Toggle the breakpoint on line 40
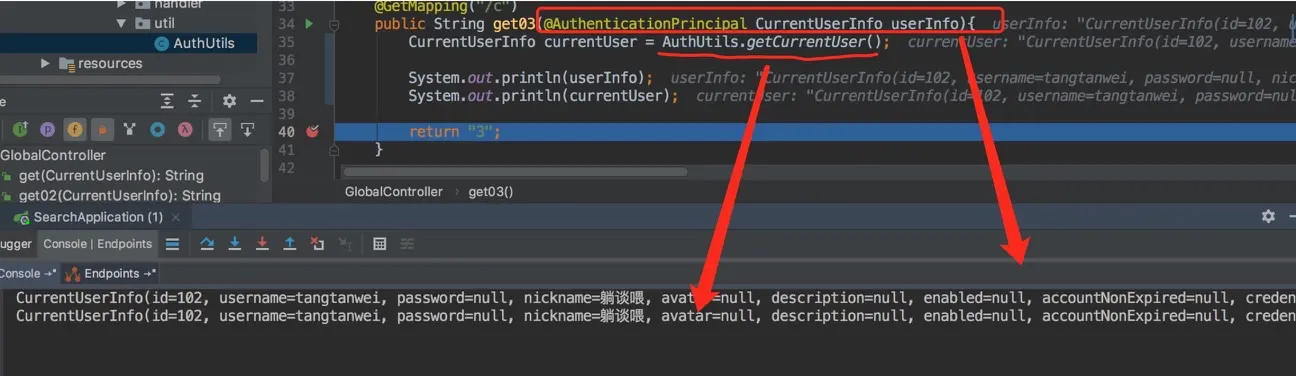Screen dimensions: 1296x376 point(311,132)
